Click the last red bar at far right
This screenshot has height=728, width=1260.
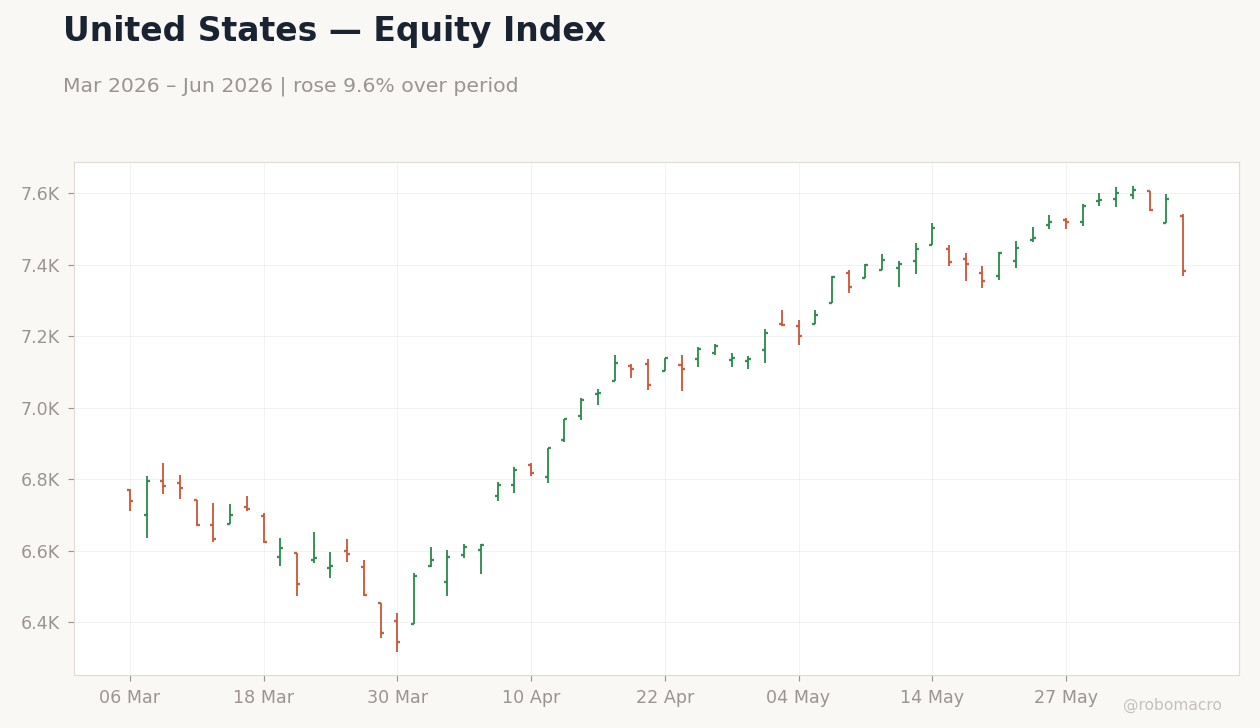pyautogui.click(x=1182, y=245)
